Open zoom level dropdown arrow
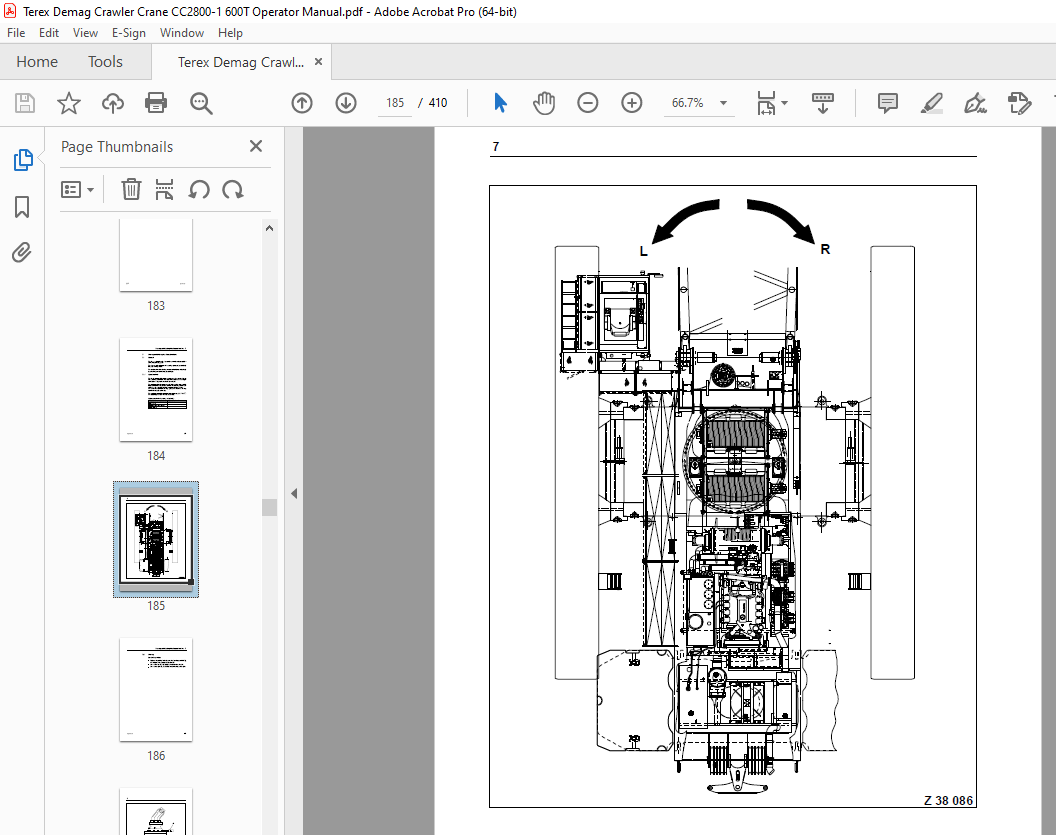This screenshot has height=835, width=1056. (723, 103)
